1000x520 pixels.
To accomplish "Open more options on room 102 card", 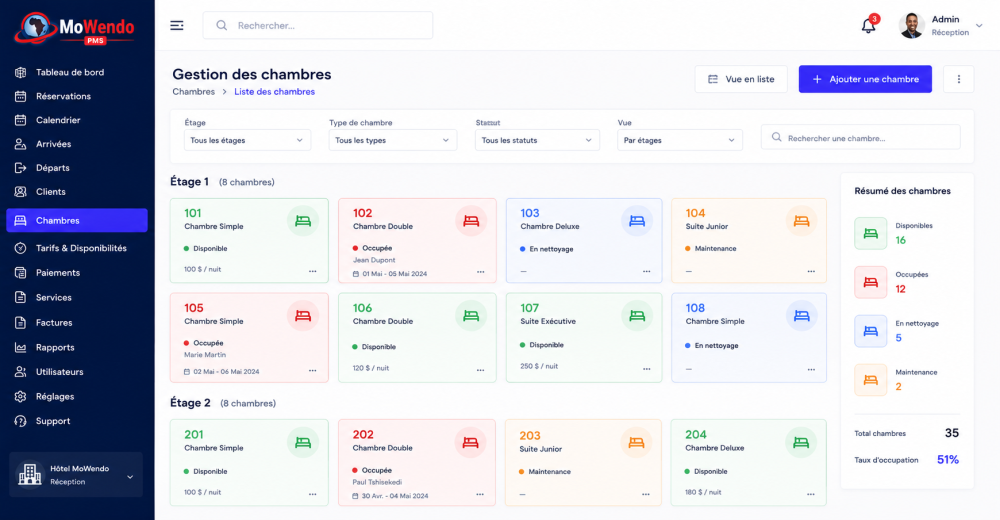I will 480,272.
